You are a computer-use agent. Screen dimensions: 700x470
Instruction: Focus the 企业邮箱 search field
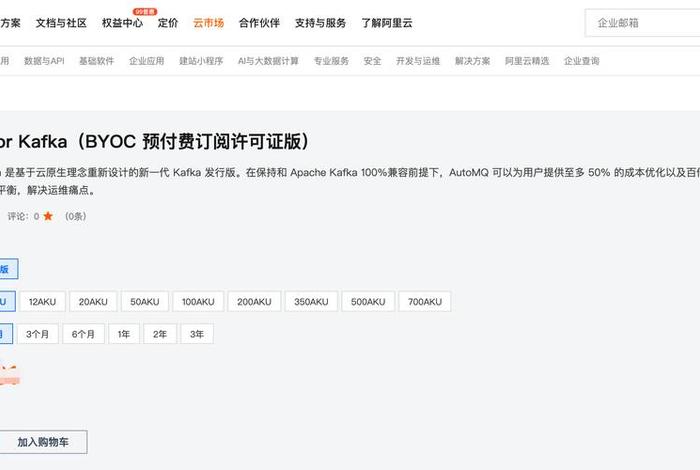[x=642, y=23]
